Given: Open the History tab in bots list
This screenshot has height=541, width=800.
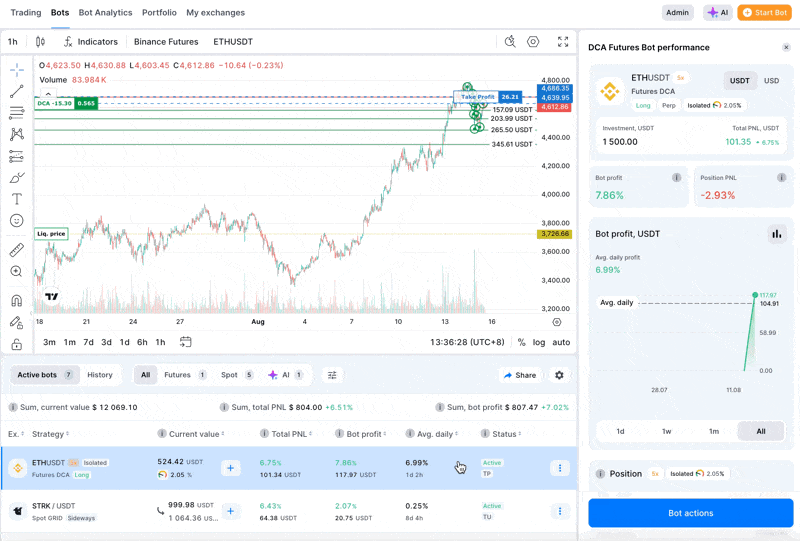Looking at the screenshot, I should pyautogui.click(x=100, y=375).
